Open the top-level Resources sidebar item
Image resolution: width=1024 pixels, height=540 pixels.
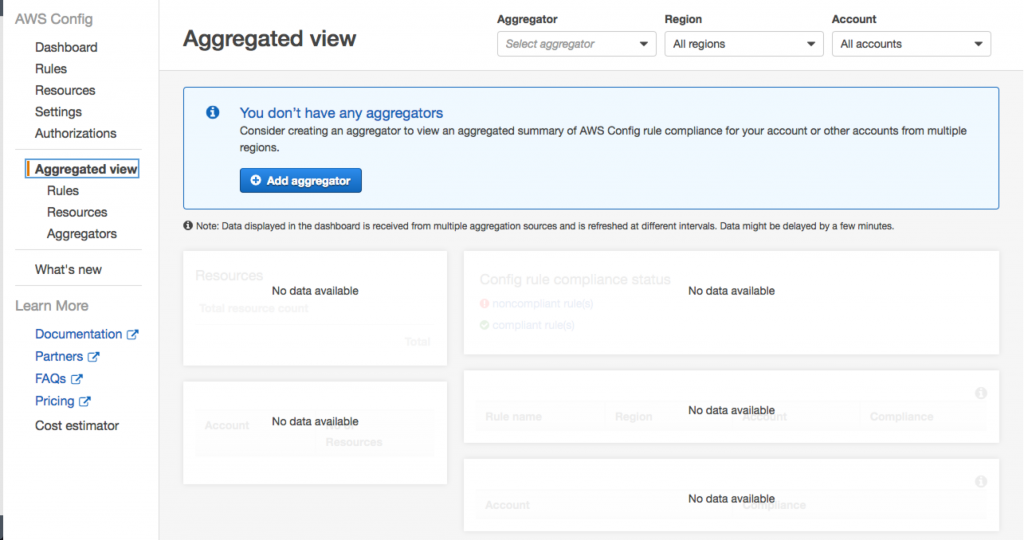(x=65, y=90)
